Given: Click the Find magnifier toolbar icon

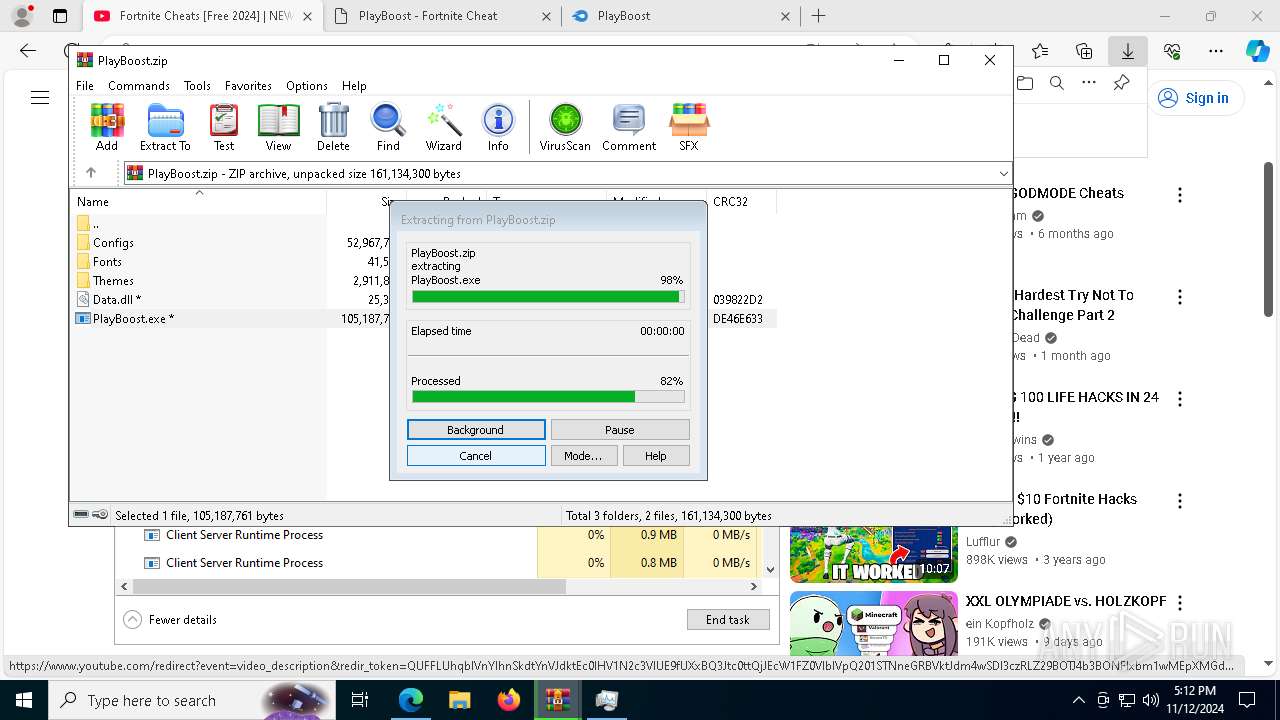Looking at the screenshot, I should [x=388, y=127].
